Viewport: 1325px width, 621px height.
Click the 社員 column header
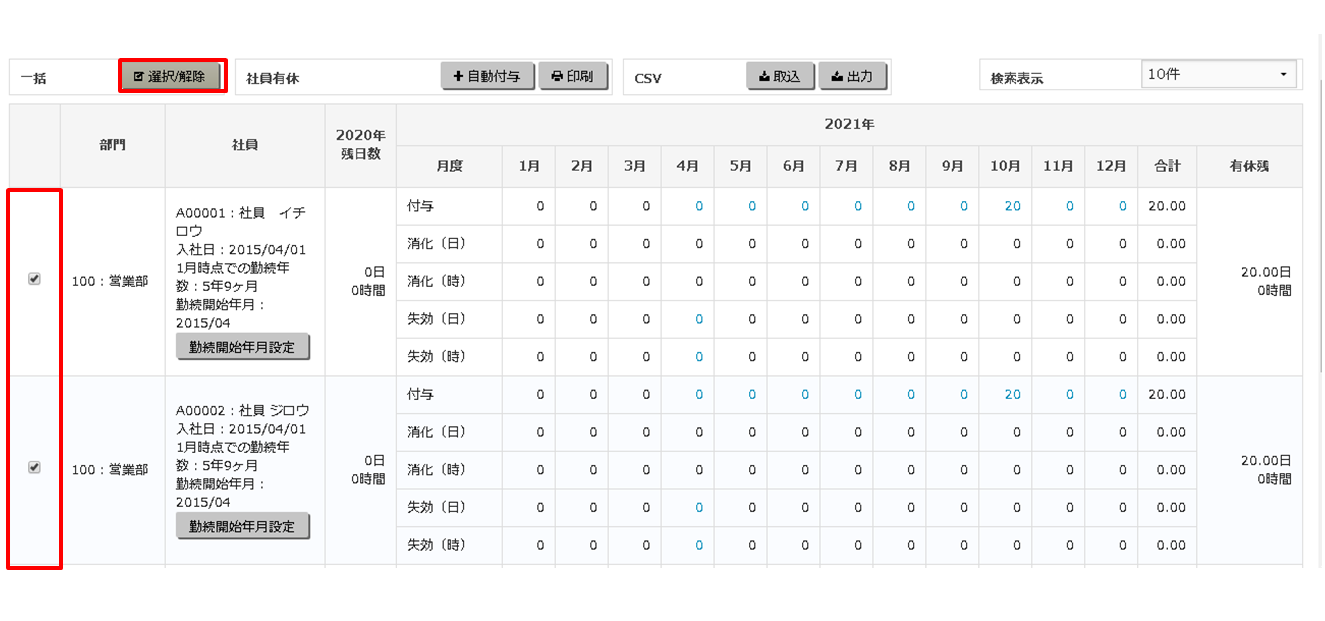pyautogui.click(x=245, y=145)
